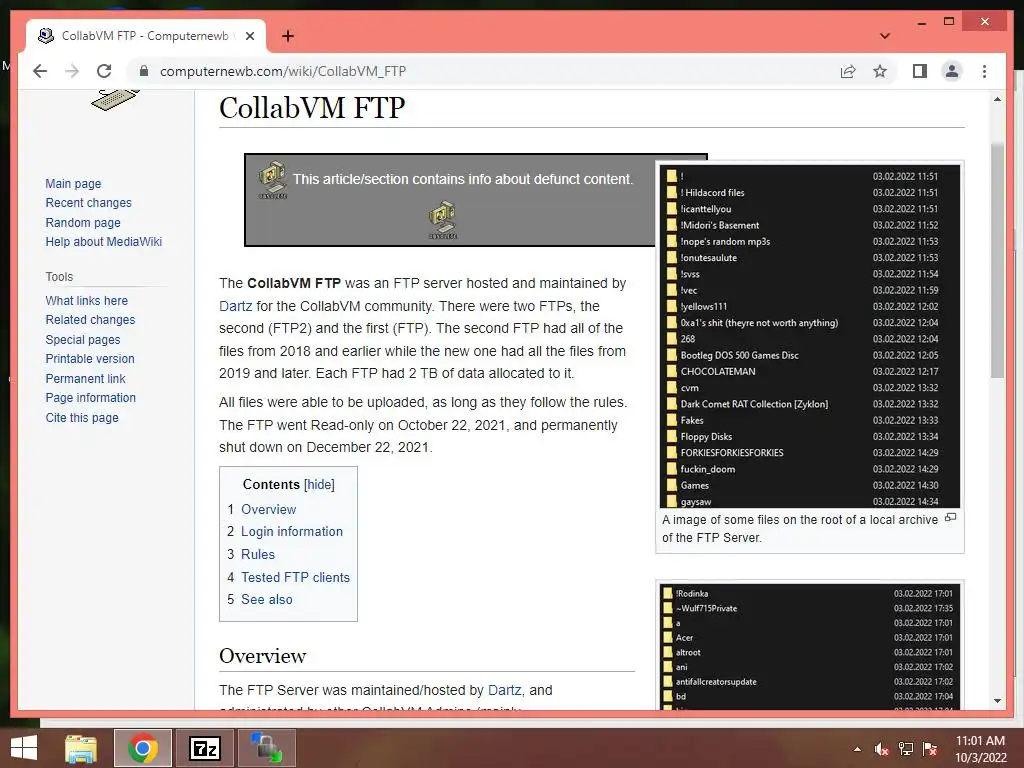Expand the tab search chevron

click(885, 36)
